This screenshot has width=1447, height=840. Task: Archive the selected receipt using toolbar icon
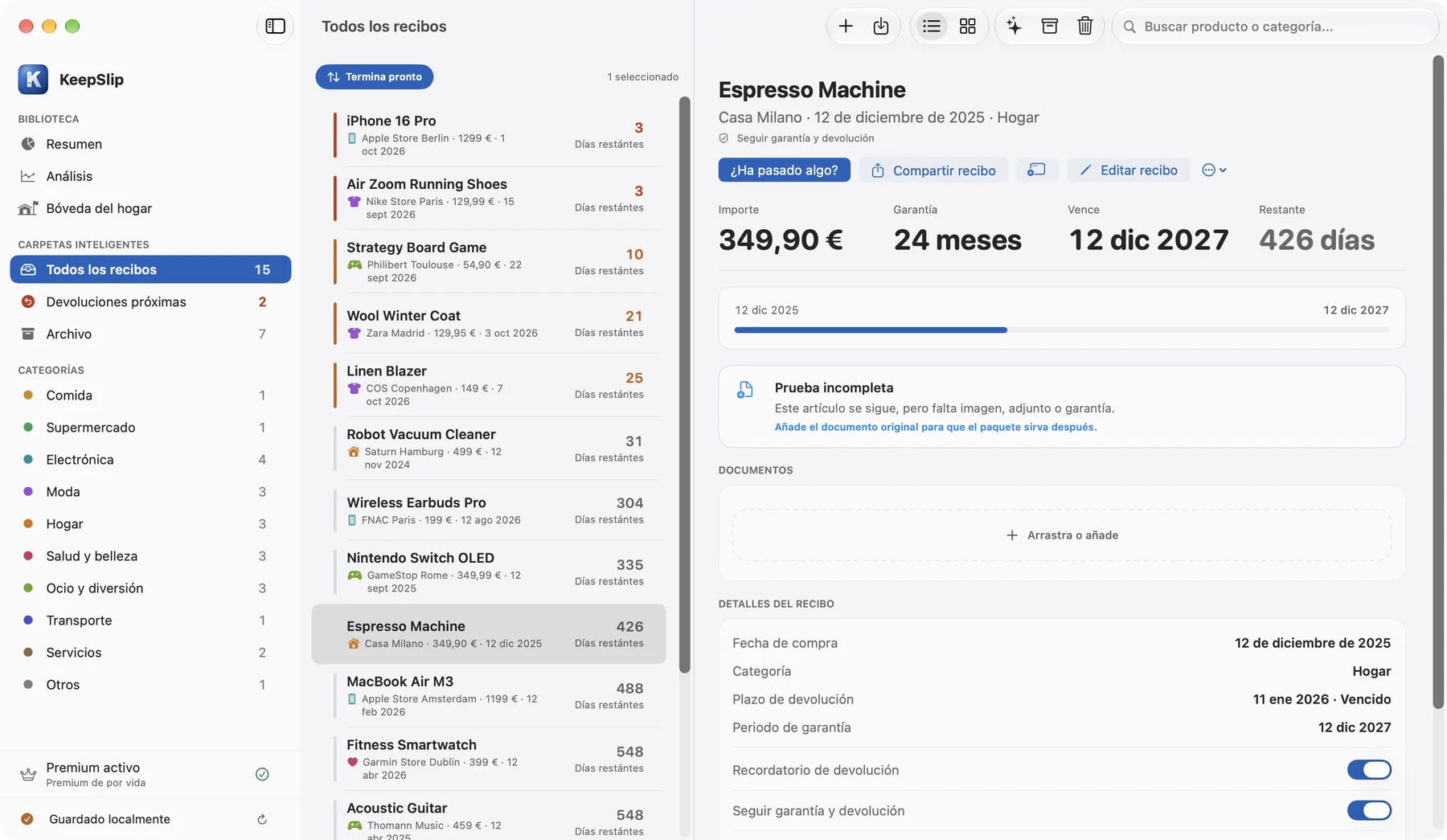(x=1050, y=27)
